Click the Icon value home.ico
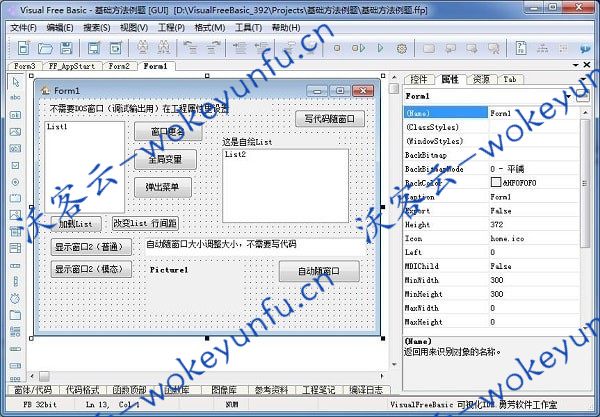This screenshot has width=600, height=417. (x=507, y=238)
